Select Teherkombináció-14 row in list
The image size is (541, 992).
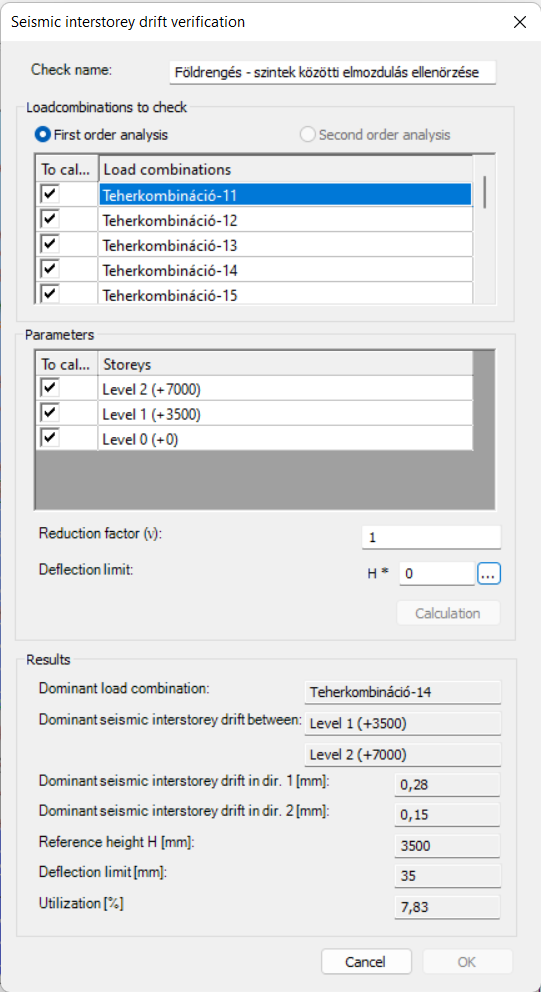click(285, 270)
